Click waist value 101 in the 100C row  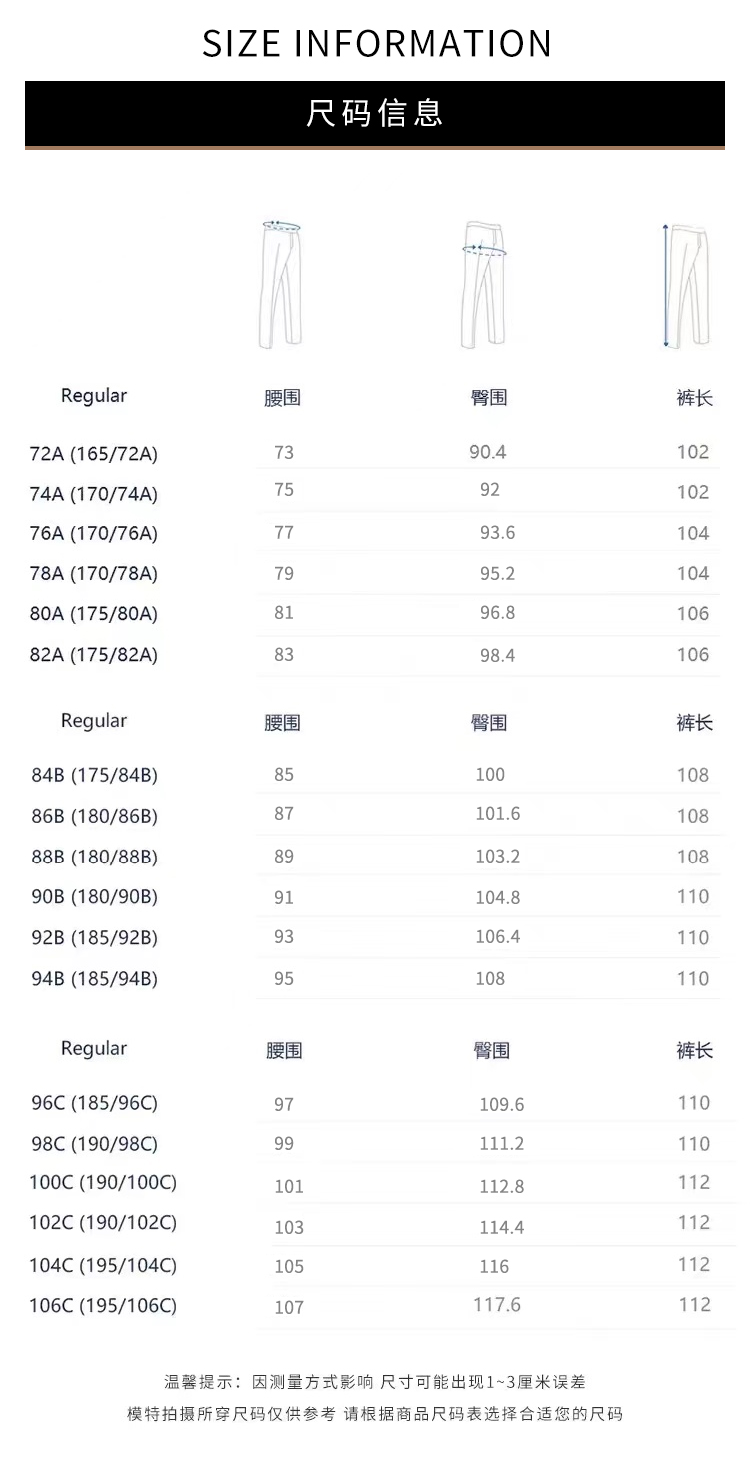[x=289, y=1187]
